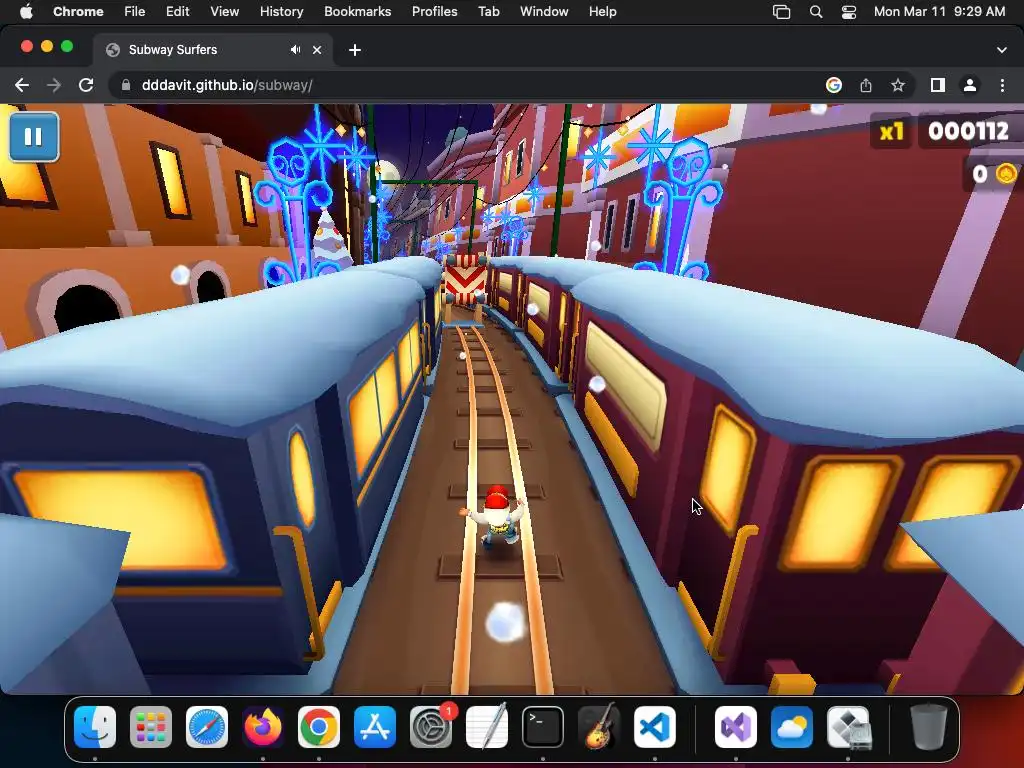The image size is (1024, 768).
Task: Go forward to the next page
Action: (54, 85)
